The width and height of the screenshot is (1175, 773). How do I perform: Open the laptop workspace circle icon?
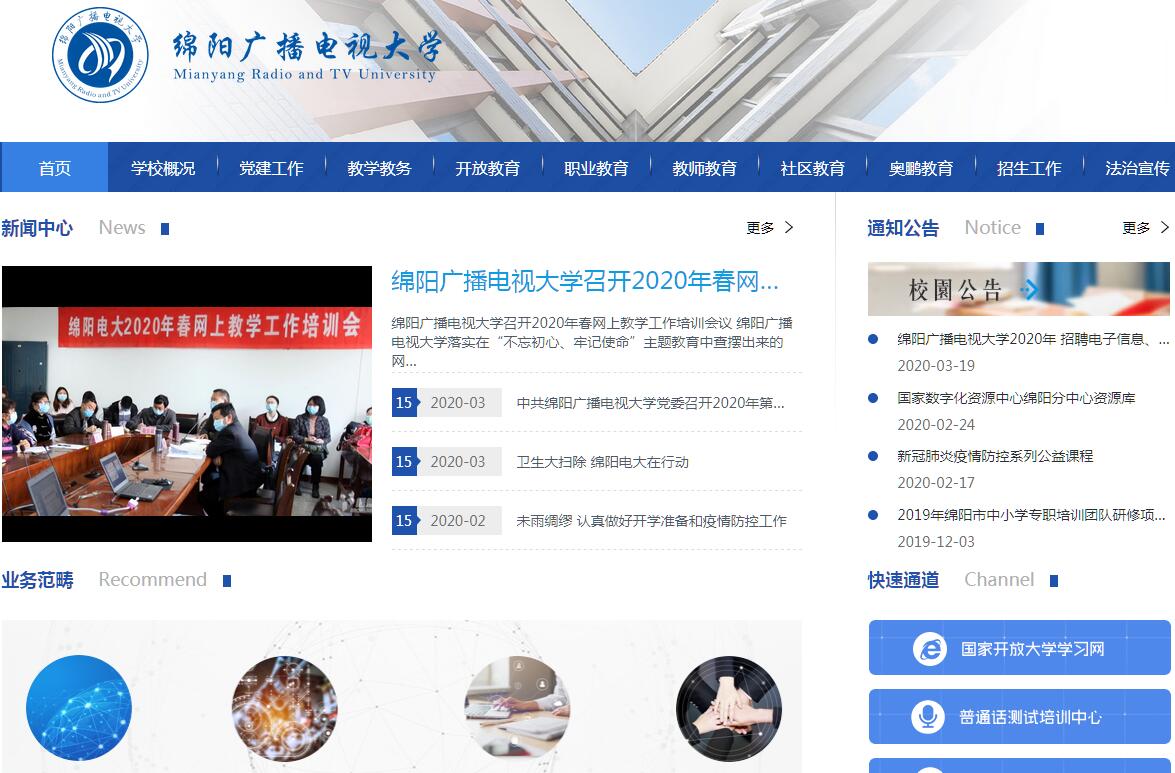[517, 708]
